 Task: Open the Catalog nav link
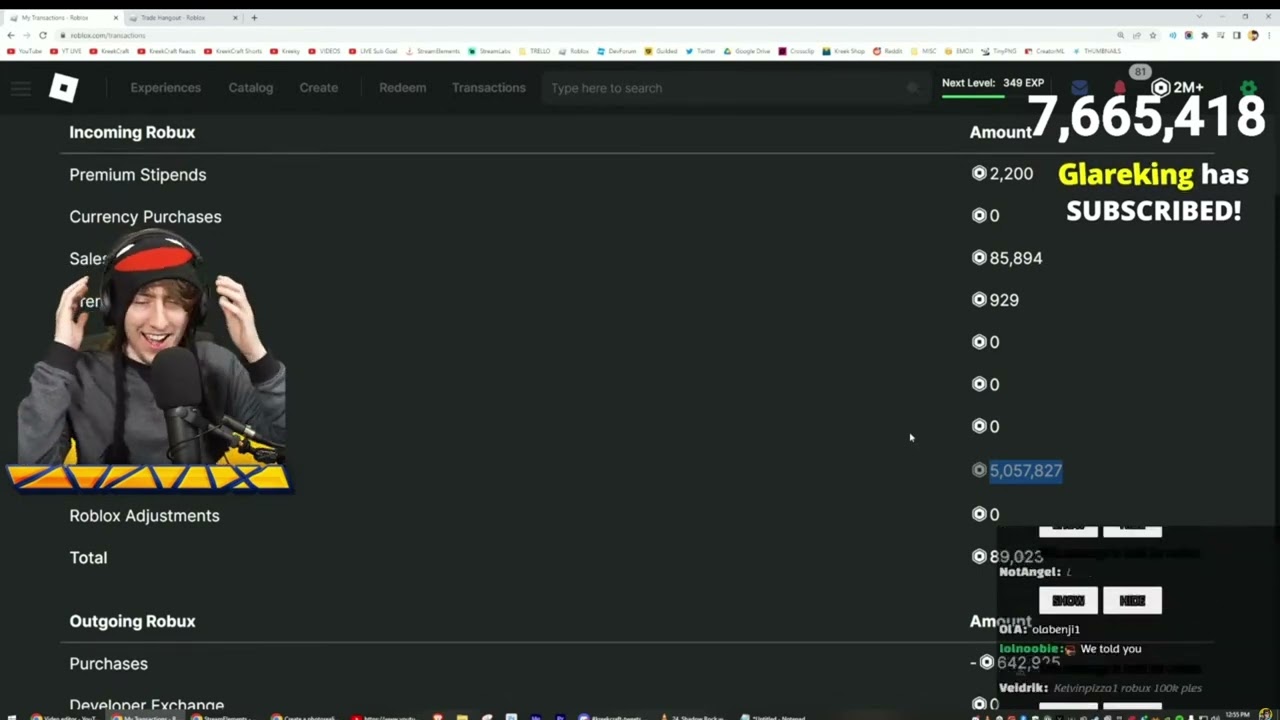pos(250,88)
